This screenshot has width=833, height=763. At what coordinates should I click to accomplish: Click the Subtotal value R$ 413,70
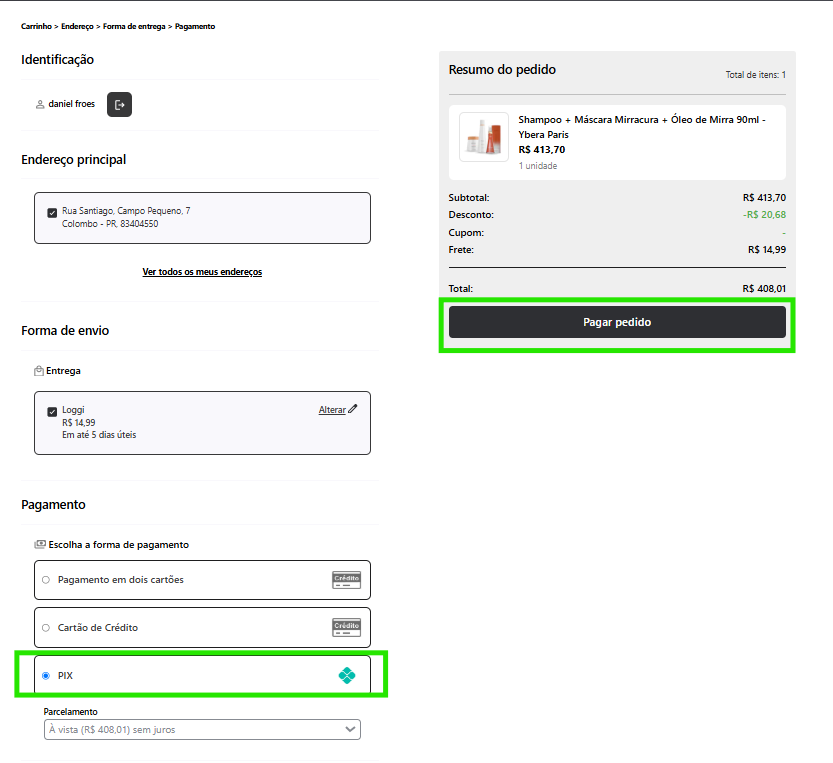(764, 198)
